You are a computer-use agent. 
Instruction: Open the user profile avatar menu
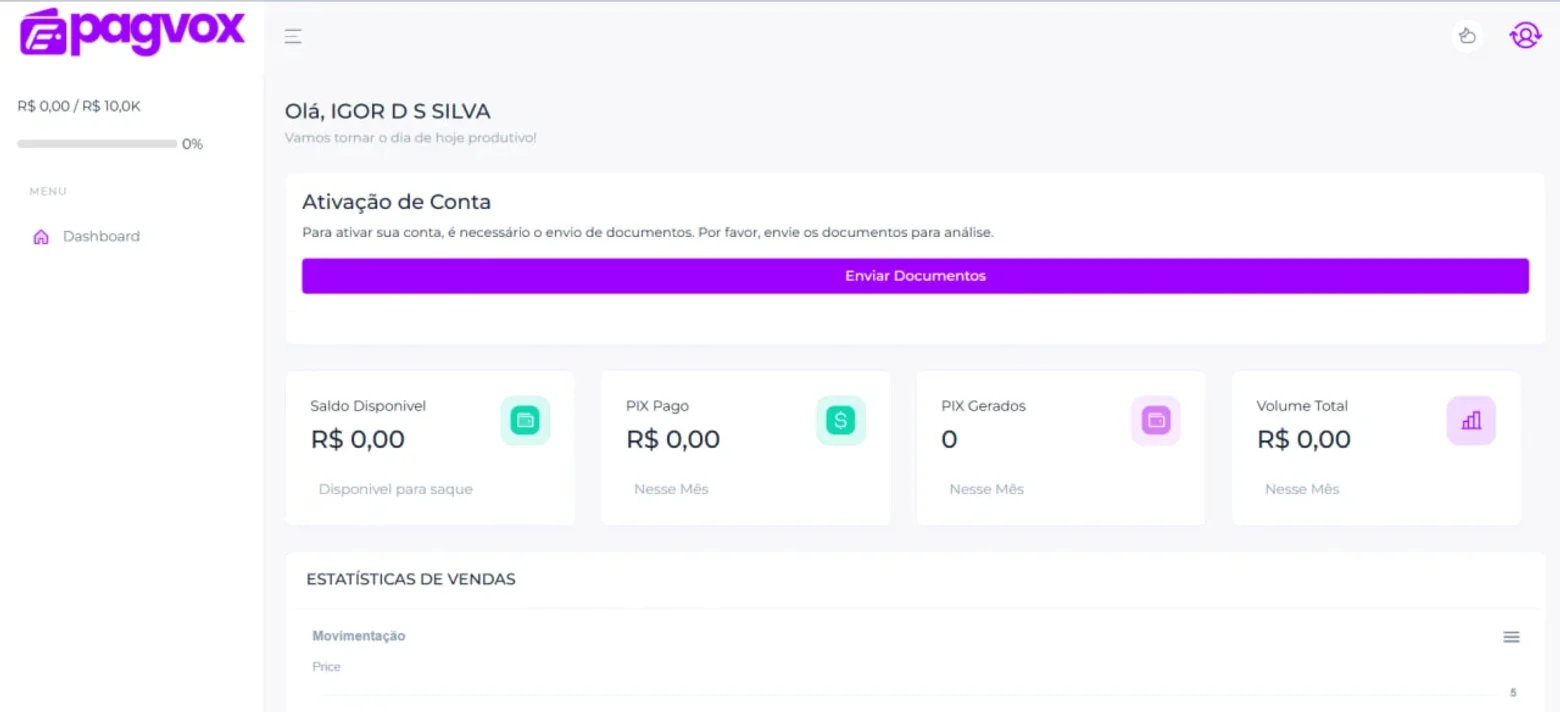tap(1525, 36)
